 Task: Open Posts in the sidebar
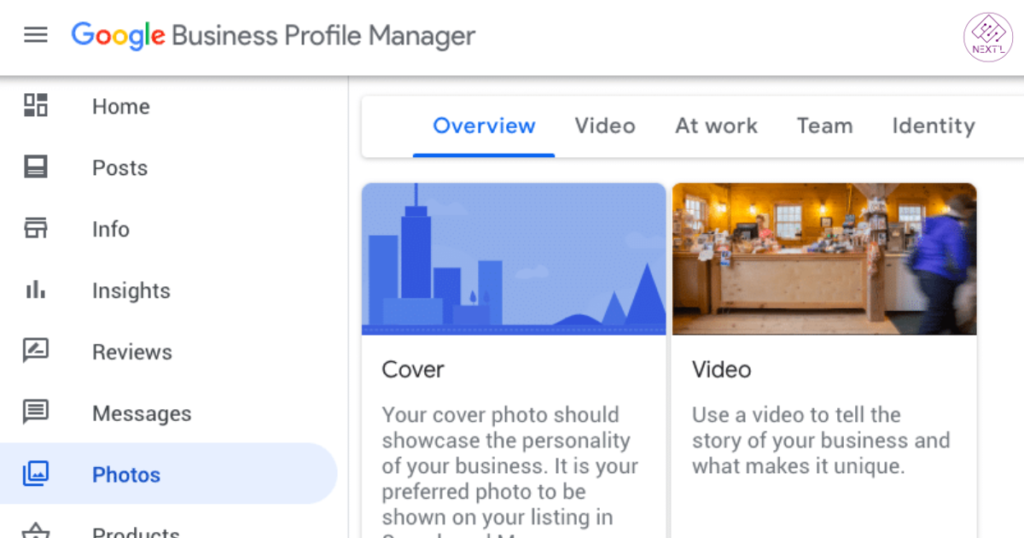pyautogui.click(x=120, y=168)
